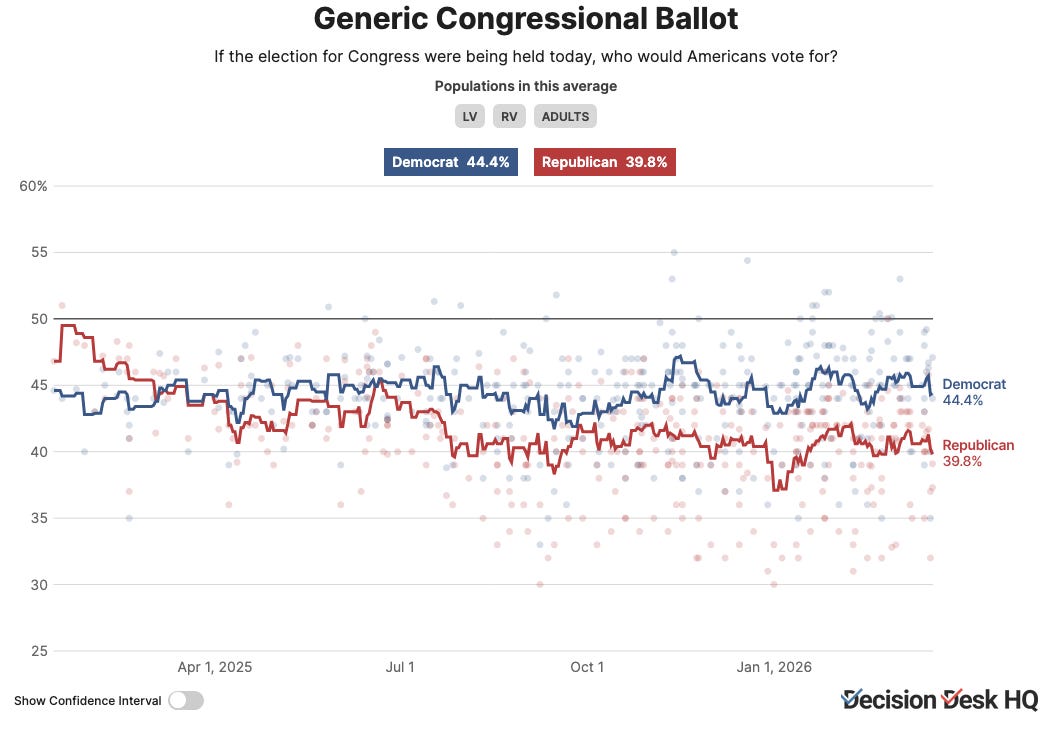Click the Oct 1 axis label
The image size is (1055, 733).
587,667
